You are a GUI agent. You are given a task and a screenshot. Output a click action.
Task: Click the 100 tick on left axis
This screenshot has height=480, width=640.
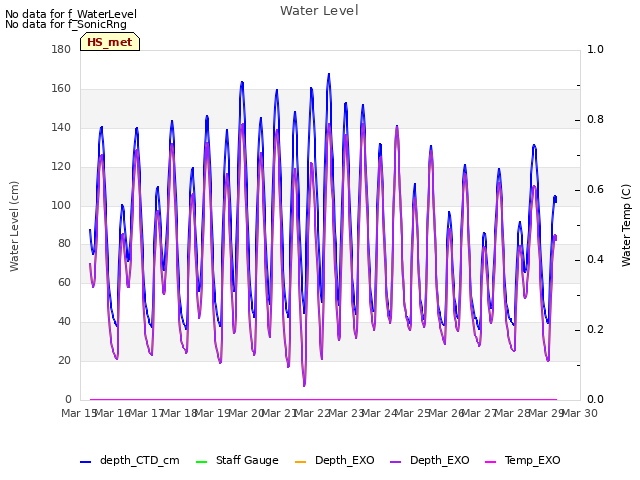pos(61,205)
